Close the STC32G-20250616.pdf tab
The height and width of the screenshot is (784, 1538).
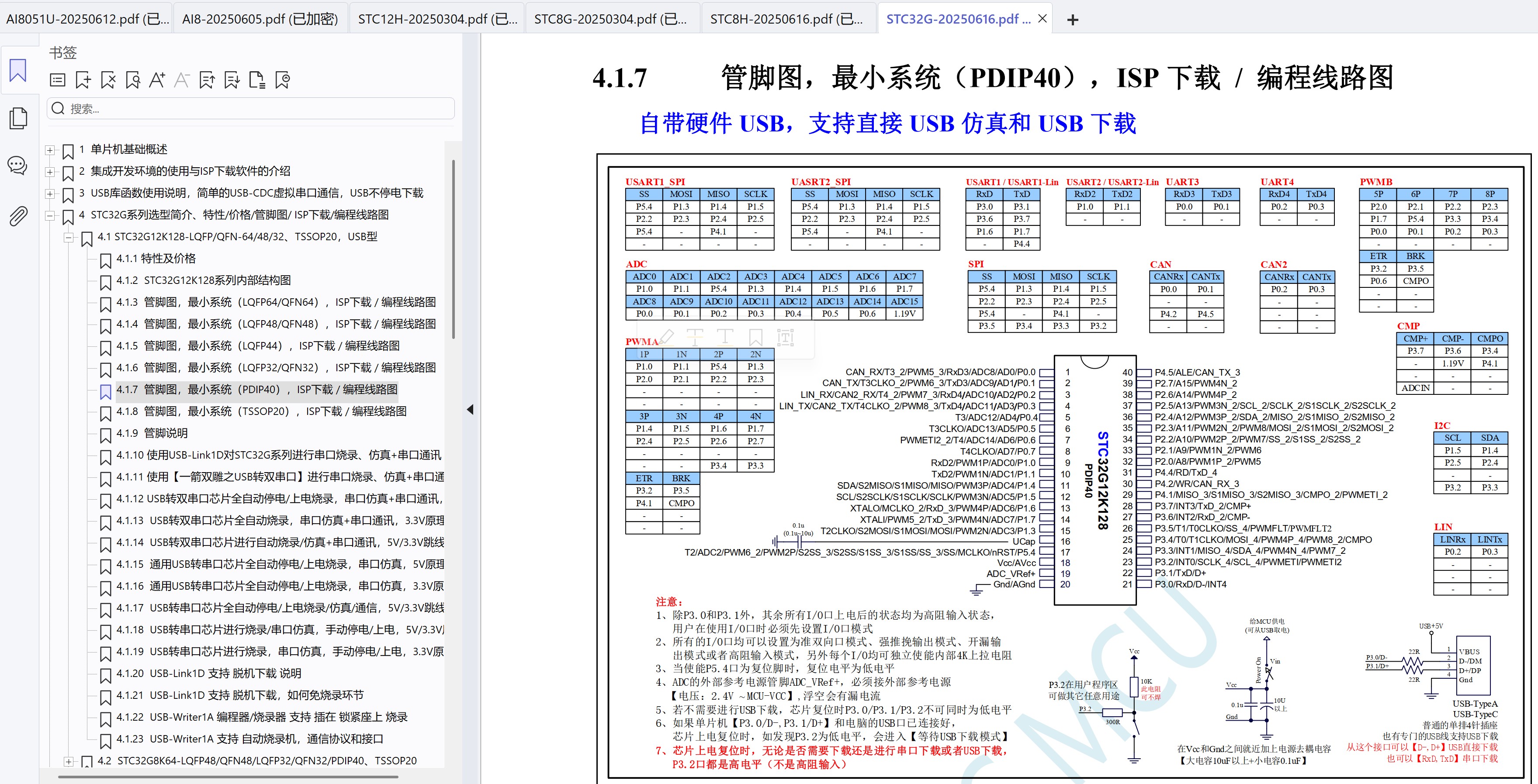1043,19
